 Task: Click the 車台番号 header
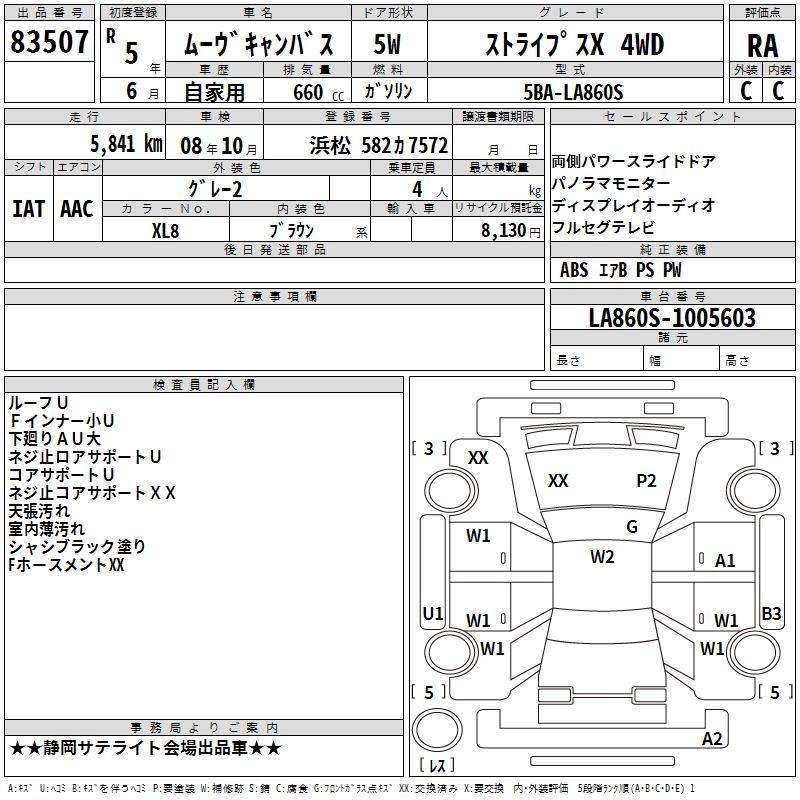click(x=672, y=296)
